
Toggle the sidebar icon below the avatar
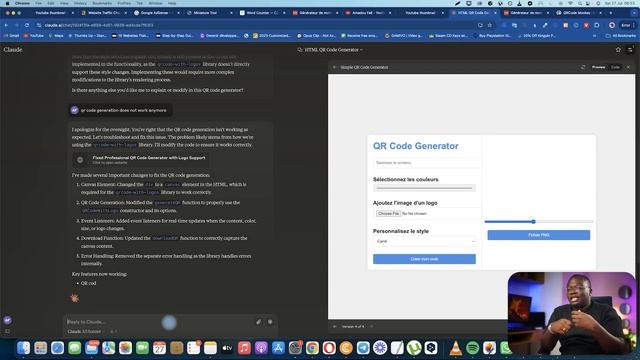(7, 331)
